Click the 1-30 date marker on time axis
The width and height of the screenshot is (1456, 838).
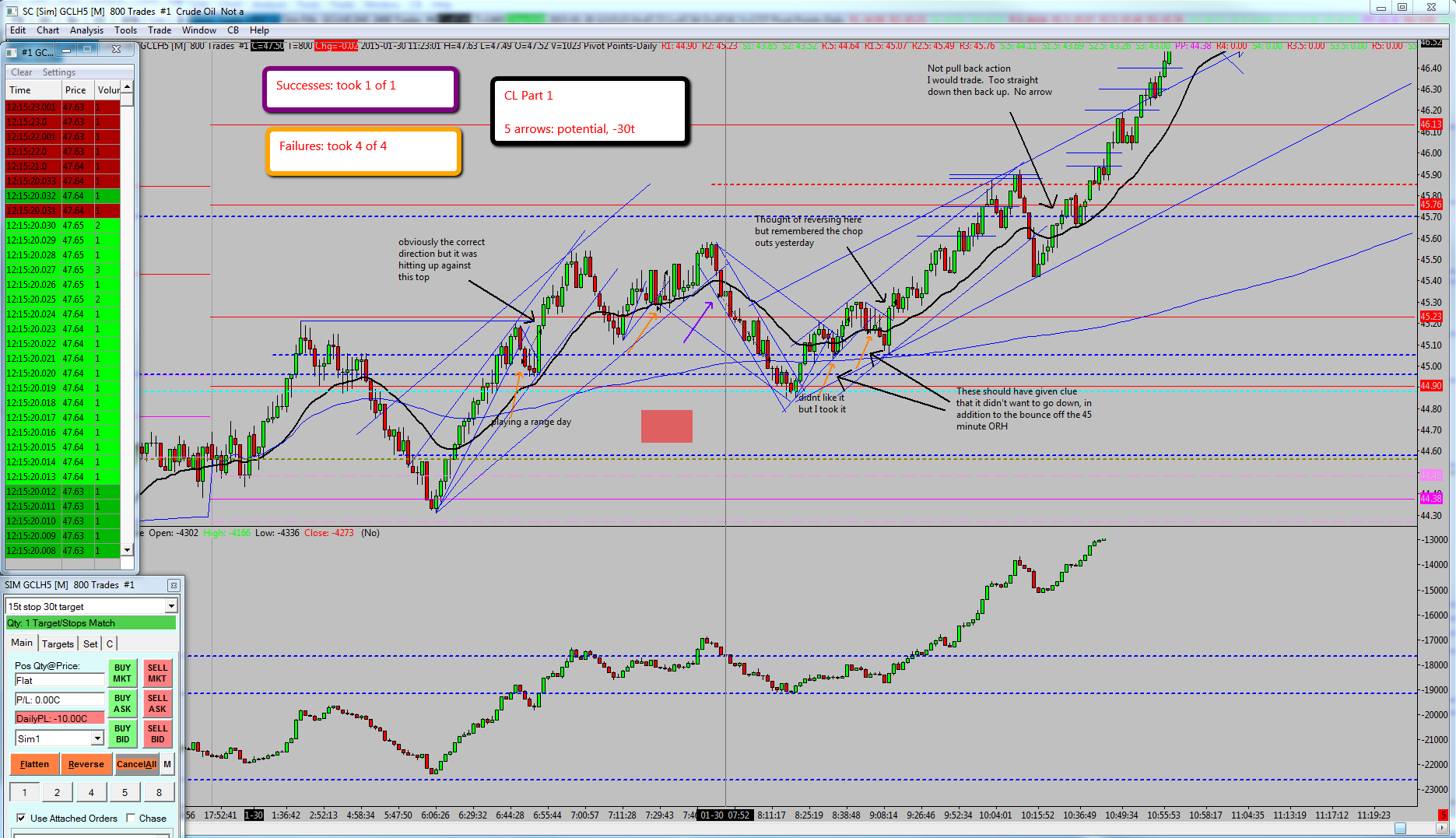click(x=254, y=815)
